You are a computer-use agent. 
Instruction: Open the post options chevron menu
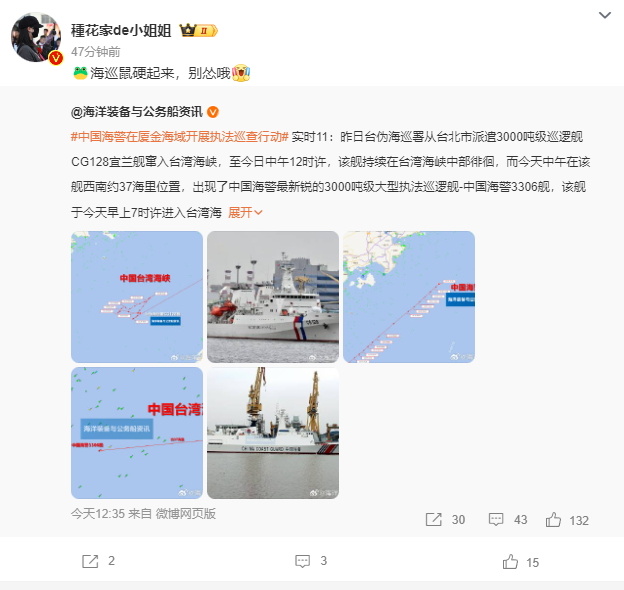point(604,15)
